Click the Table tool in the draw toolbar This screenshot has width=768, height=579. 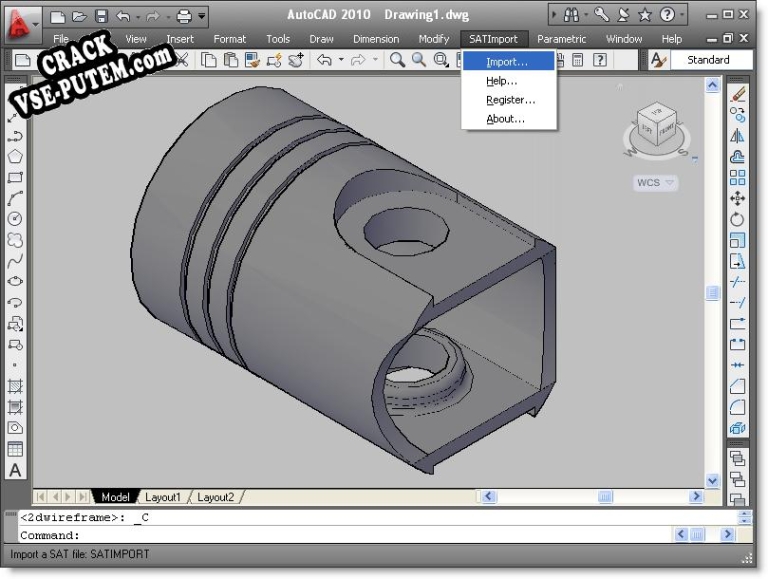tap(15, 449)
